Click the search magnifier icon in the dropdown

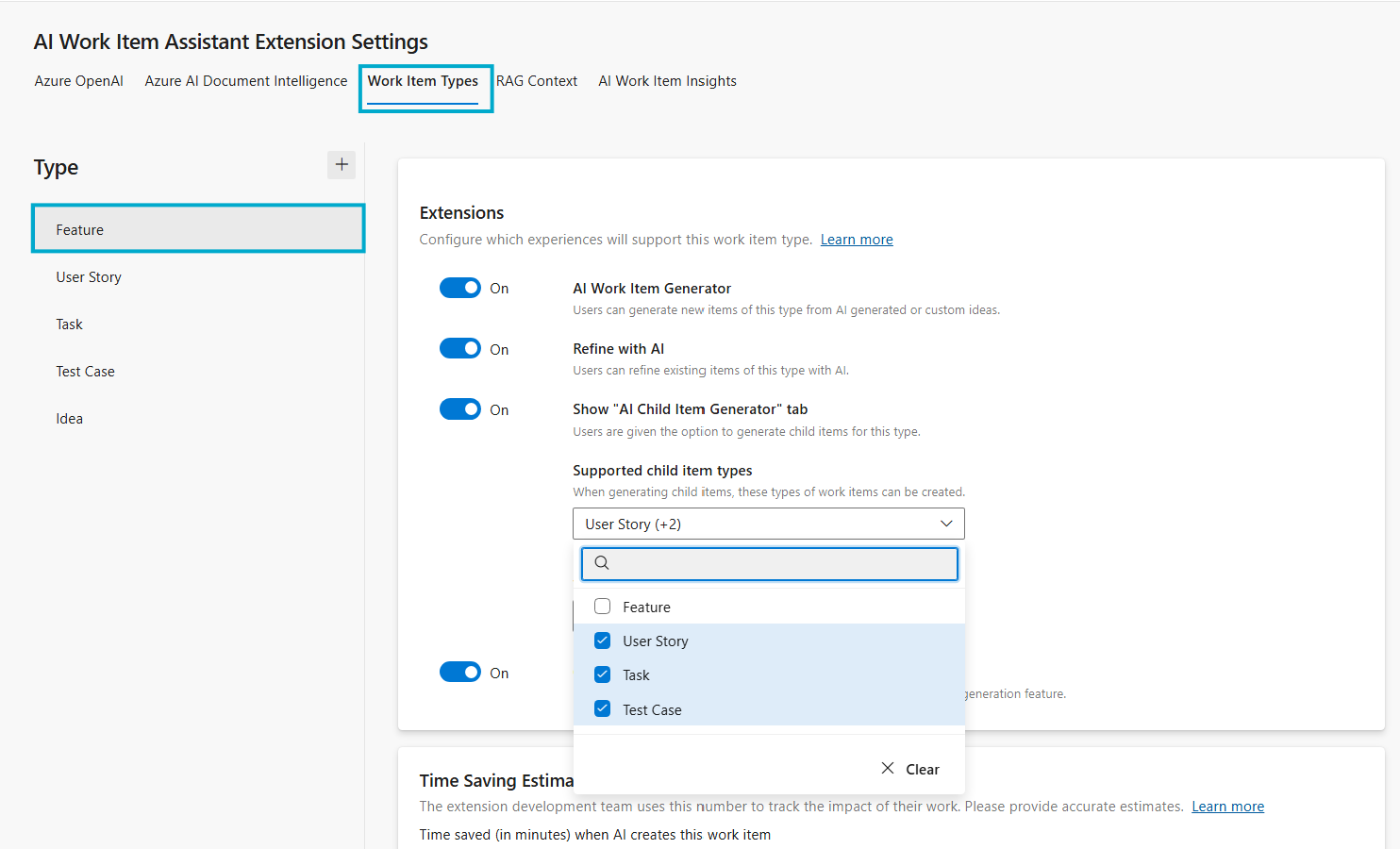click(602, 562)
